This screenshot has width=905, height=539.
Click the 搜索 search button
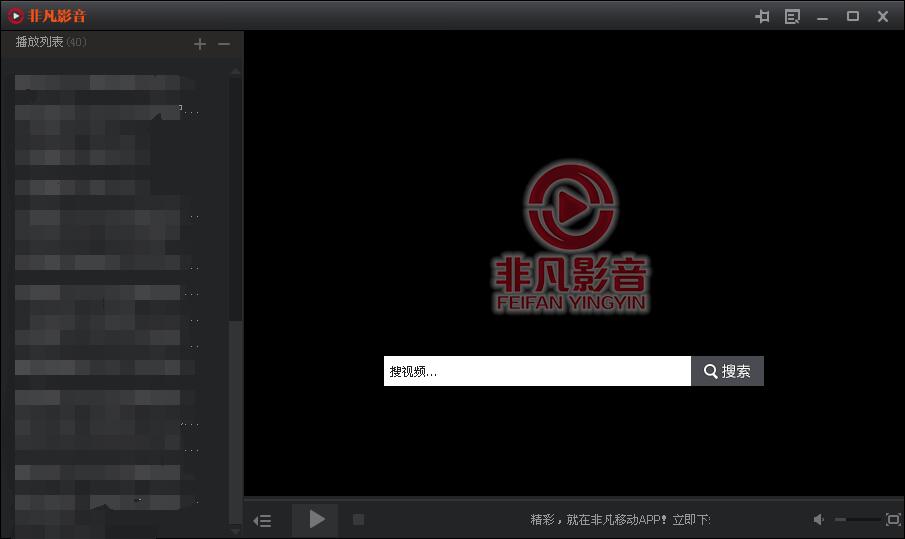coord(727,371)
